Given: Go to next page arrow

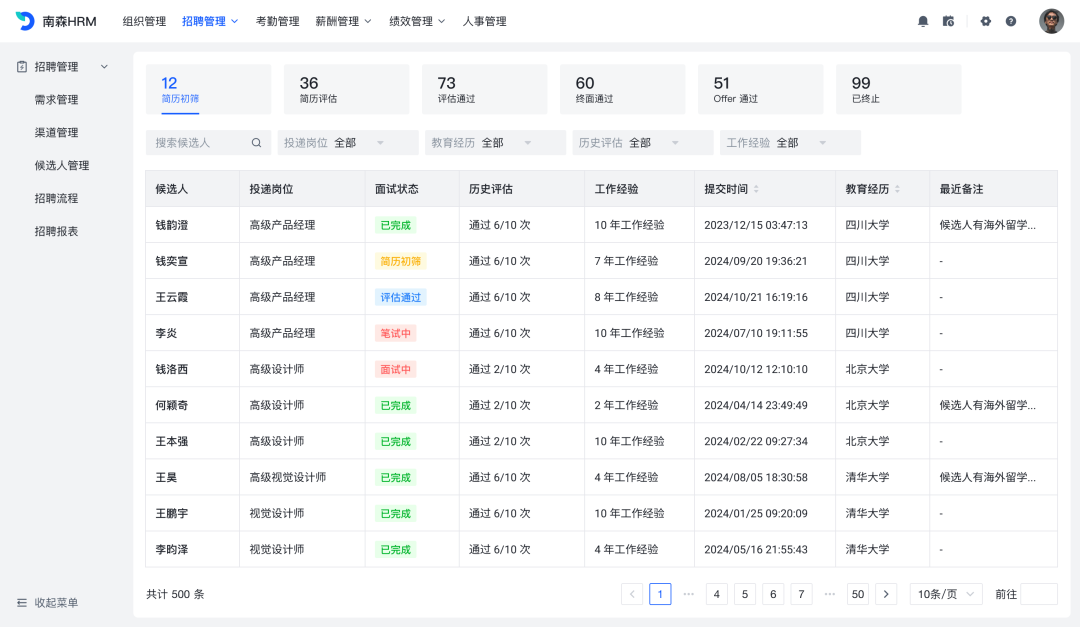Looking at the screenshot, I should (x=886, y=594).
